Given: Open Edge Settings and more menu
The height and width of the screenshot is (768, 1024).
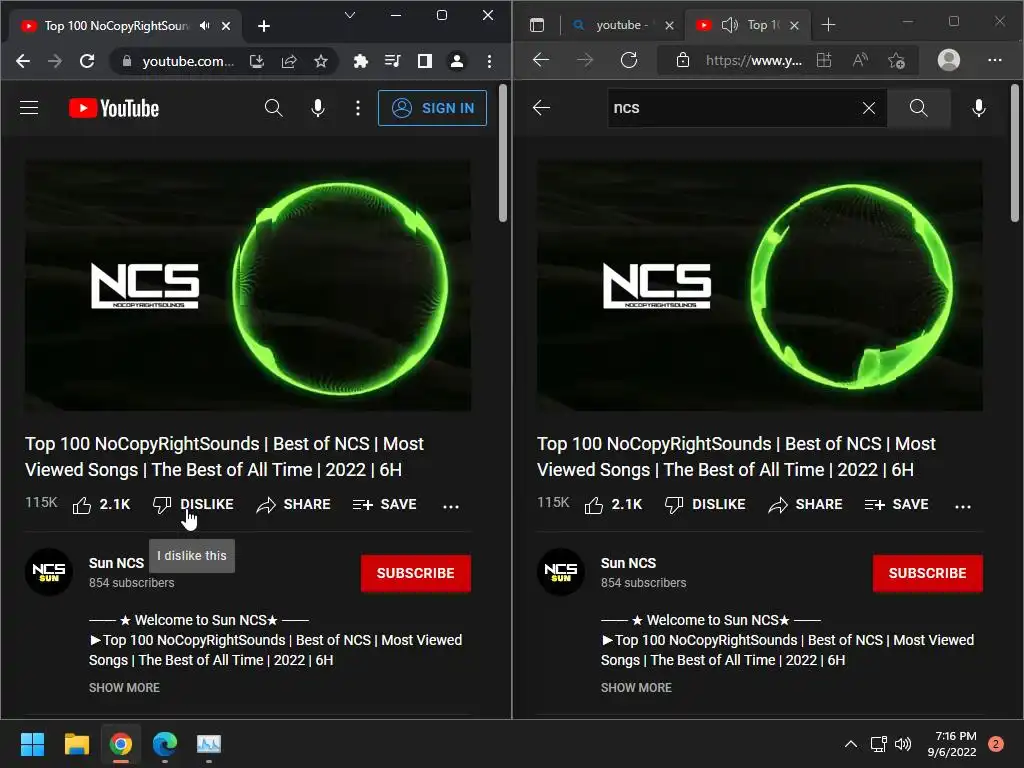Looking at the screenshot, I should (995, 60).
